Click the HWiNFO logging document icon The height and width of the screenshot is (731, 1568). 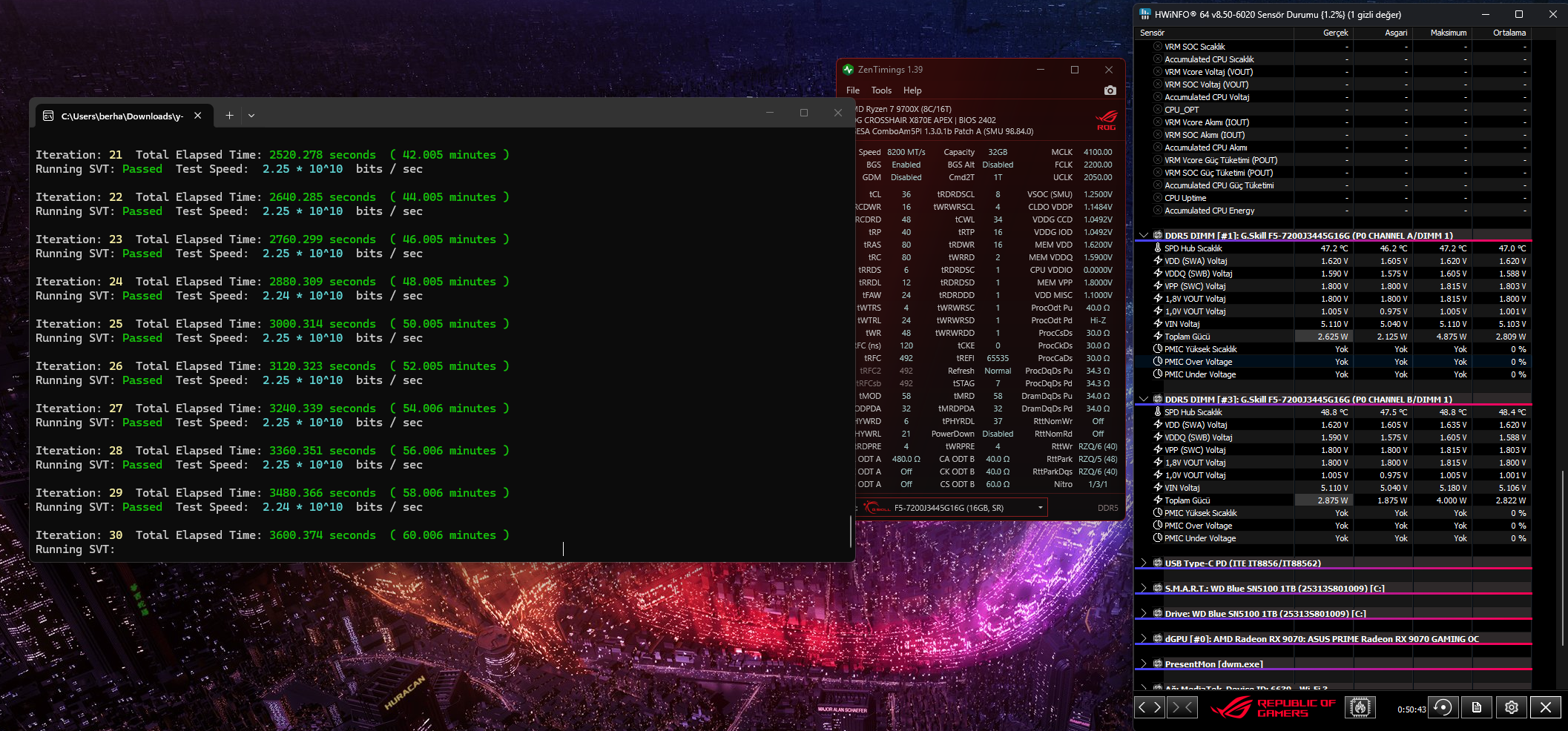[x=1477, y=707]
